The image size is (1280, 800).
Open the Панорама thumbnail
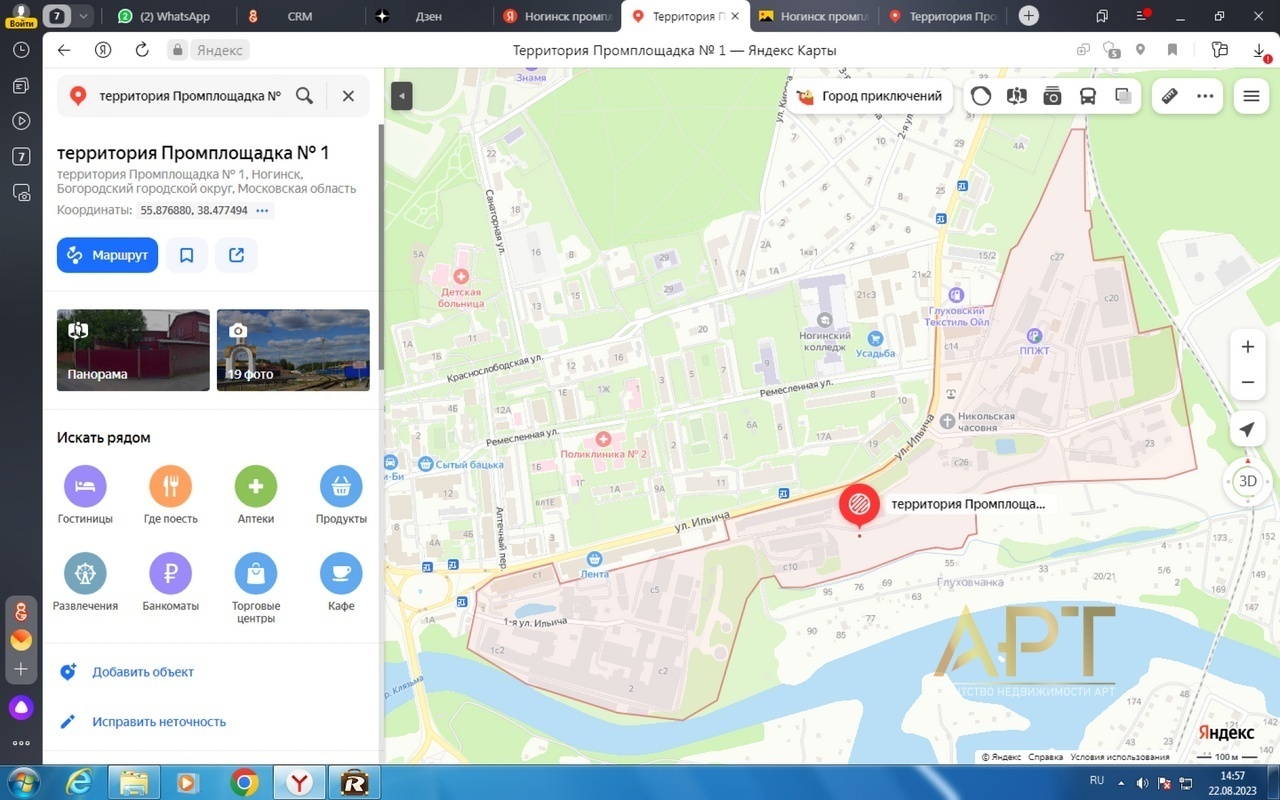133,350
